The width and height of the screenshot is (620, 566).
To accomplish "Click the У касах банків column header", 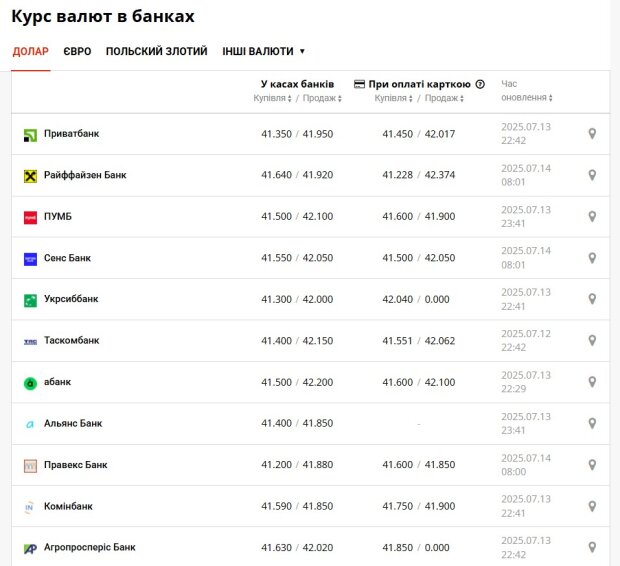I will coord(297,84).
